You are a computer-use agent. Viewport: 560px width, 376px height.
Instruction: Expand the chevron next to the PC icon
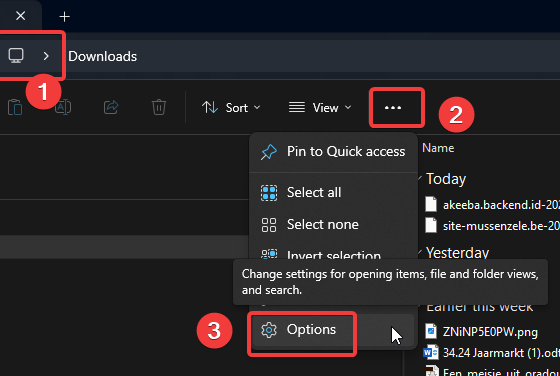coord(46,56)
